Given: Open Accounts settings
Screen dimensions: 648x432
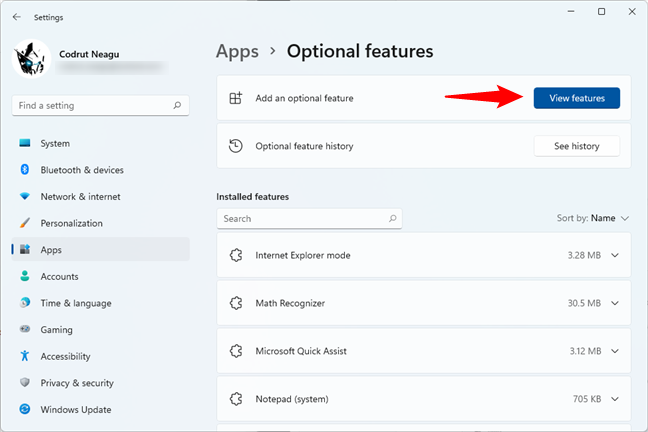Looking at the screenshot, I should tap(100, 277).
